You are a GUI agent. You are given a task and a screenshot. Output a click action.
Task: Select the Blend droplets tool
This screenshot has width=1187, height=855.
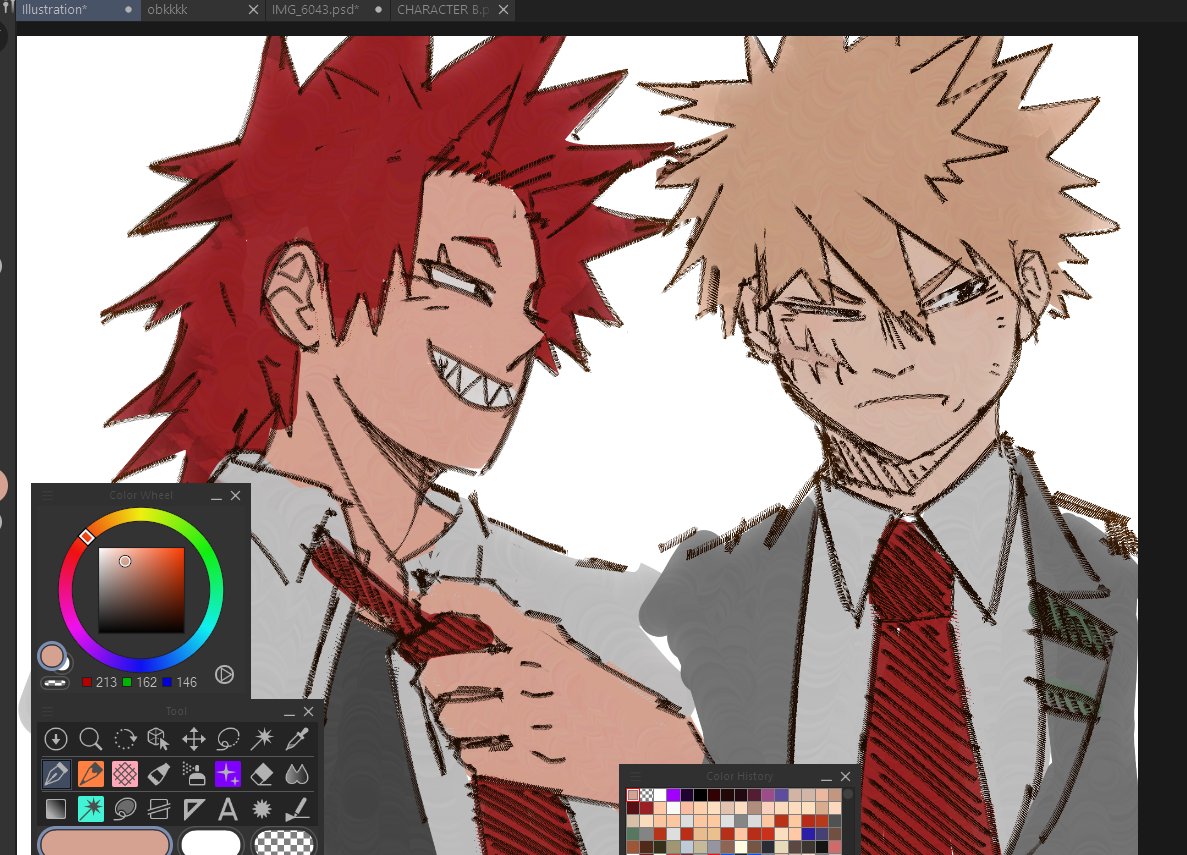pos(297,774)
